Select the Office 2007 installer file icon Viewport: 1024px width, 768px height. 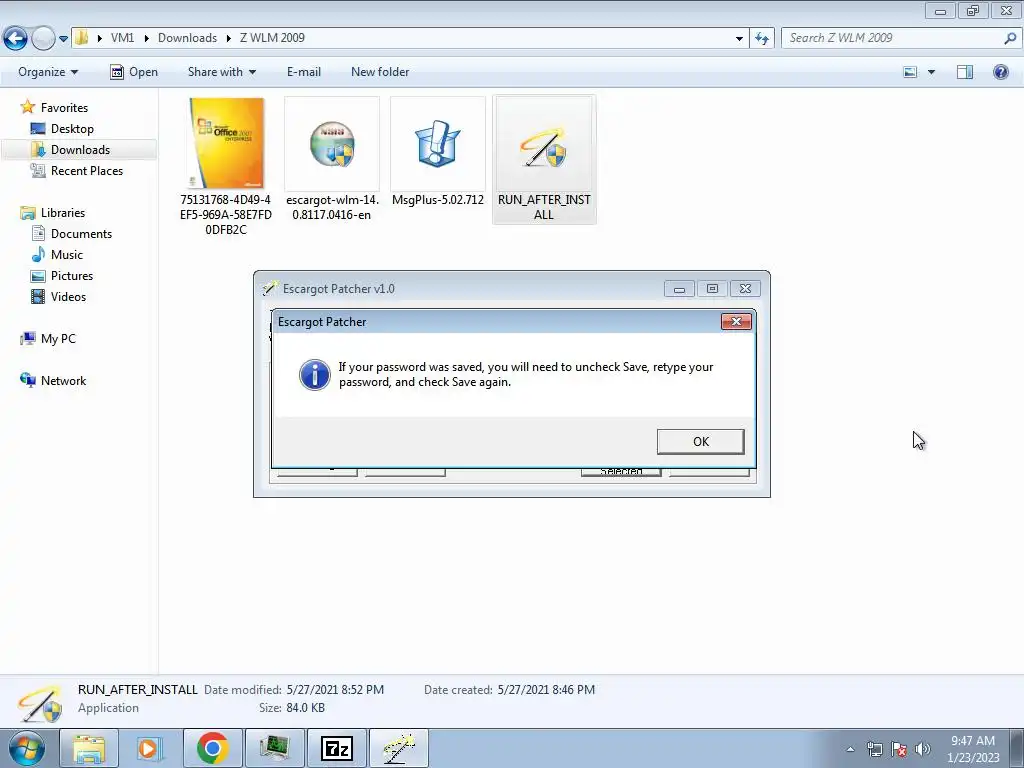(x=226, y=144)
